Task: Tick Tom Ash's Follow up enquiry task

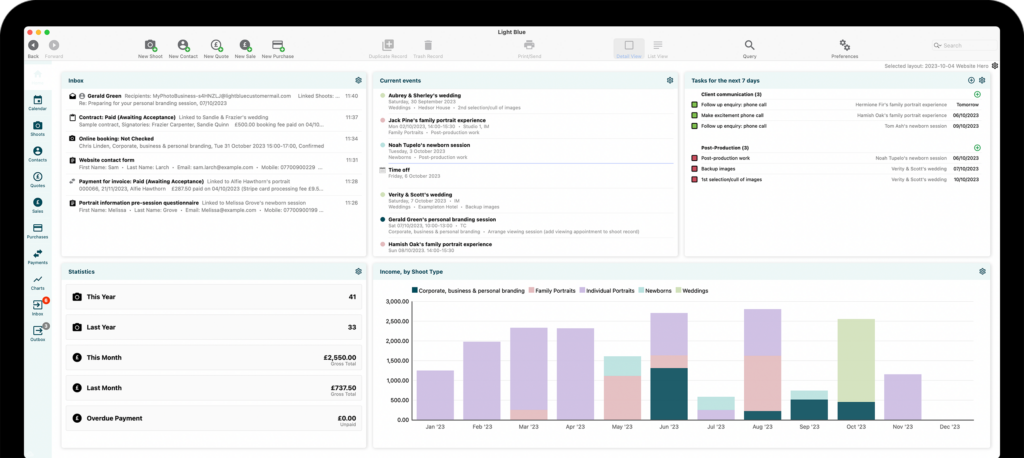Action: click(695, 125)
